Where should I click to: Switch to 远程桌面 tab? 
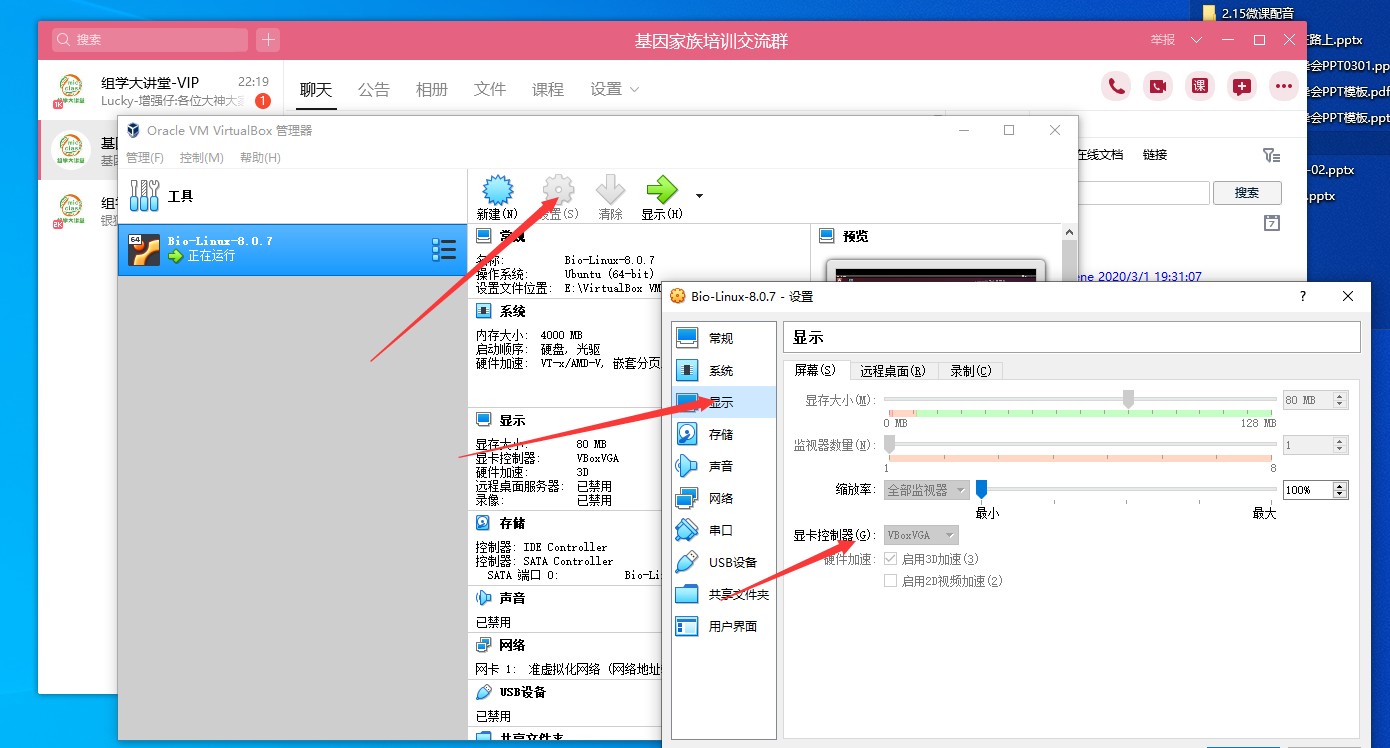pos(892,371)
